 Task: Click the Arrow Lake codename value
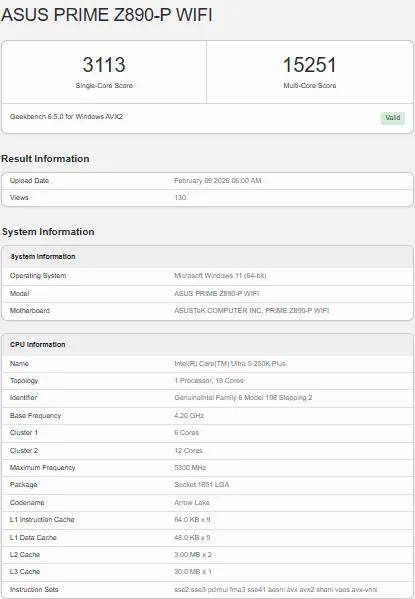coord(192,502)
